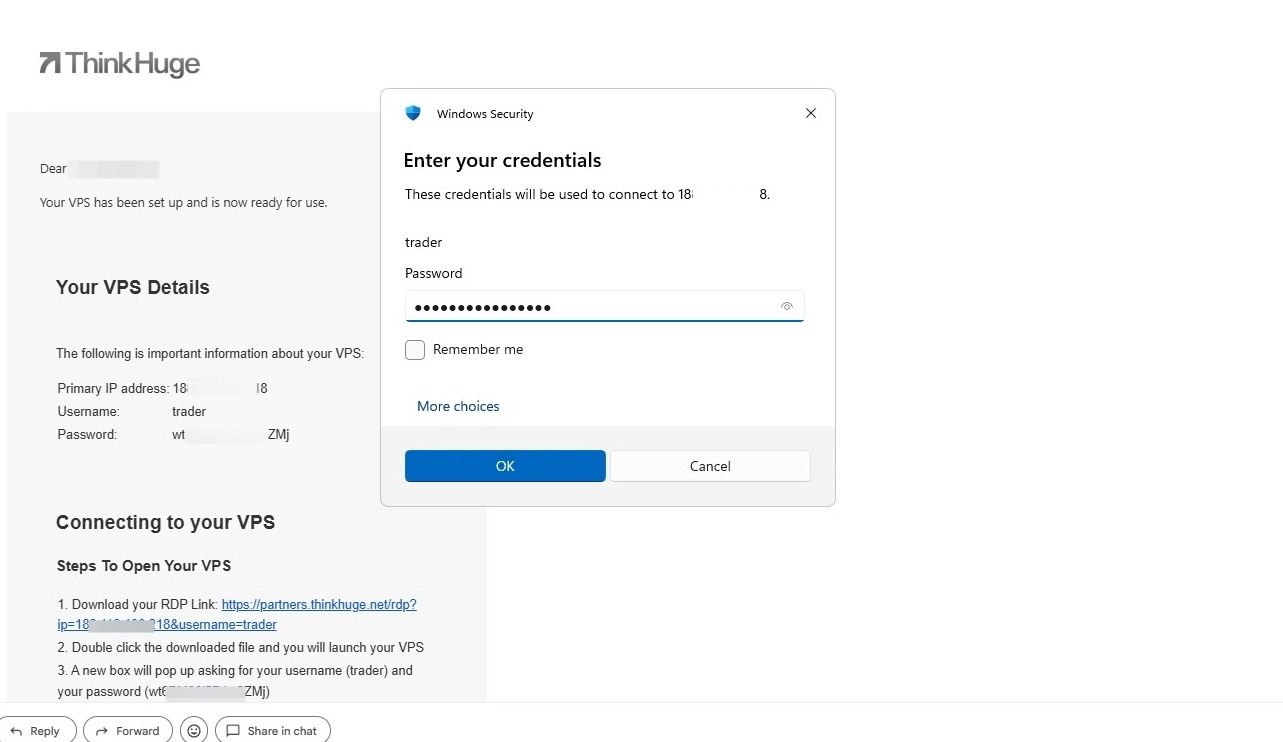
Task: Click the Share in chat bubble icon
Action: (x=233, y=731)
